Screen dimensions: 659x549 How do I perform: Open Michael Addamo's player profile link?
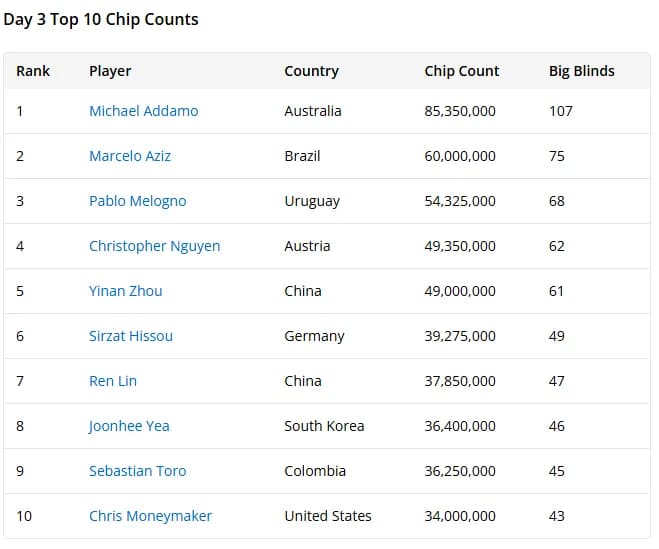[x=143, y=111]
